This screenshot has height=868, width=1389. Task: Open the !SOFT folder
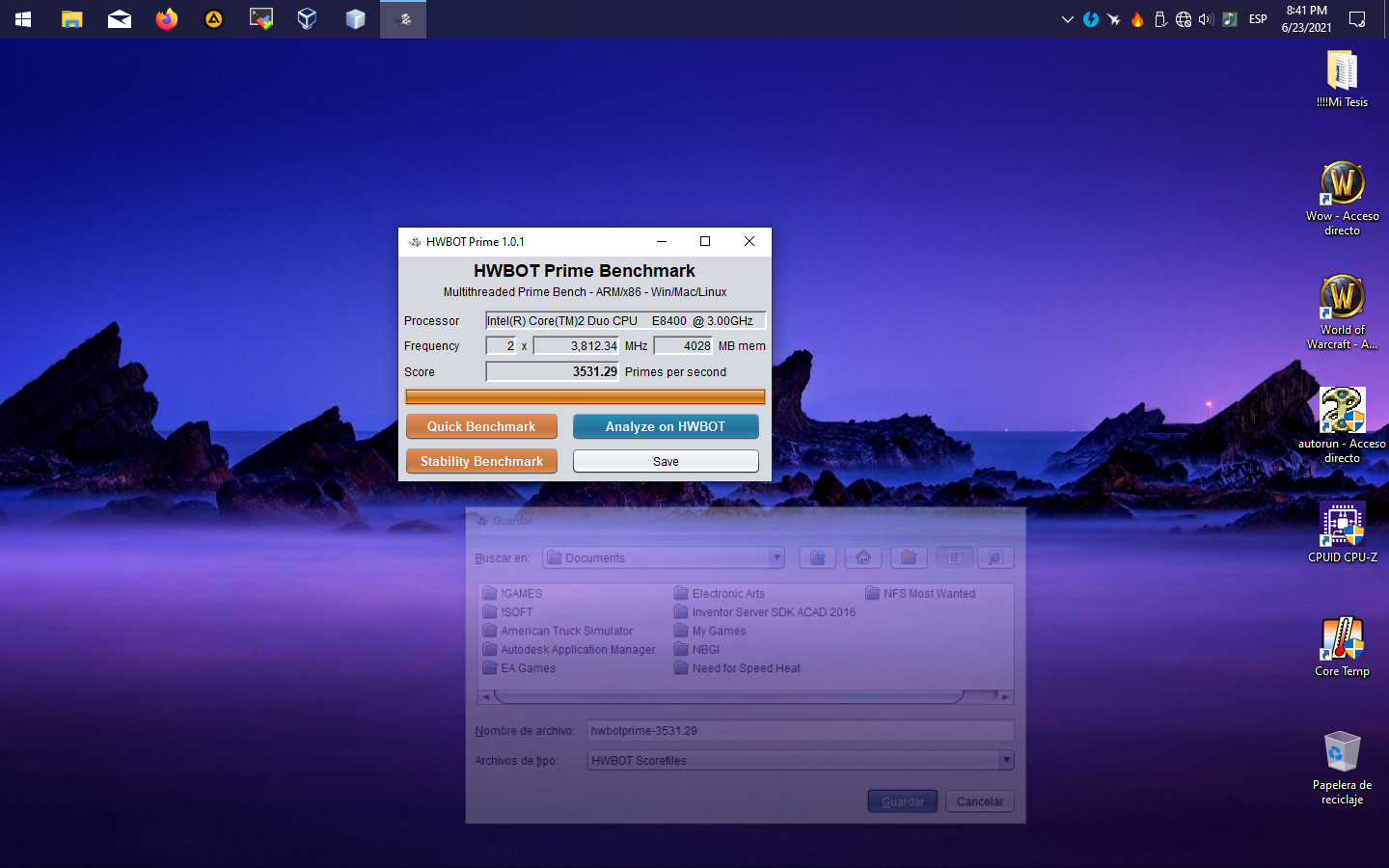pos(508,612)
